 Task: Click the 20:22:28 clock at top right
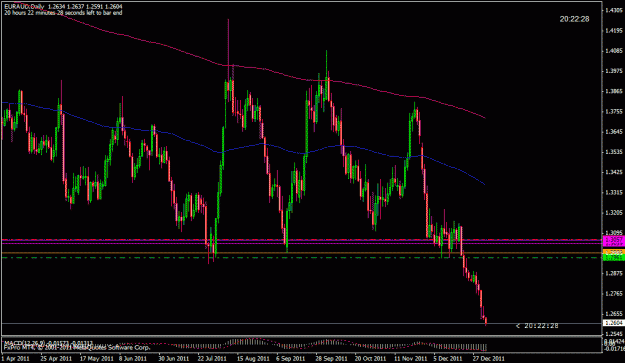(x=574, y=19)
